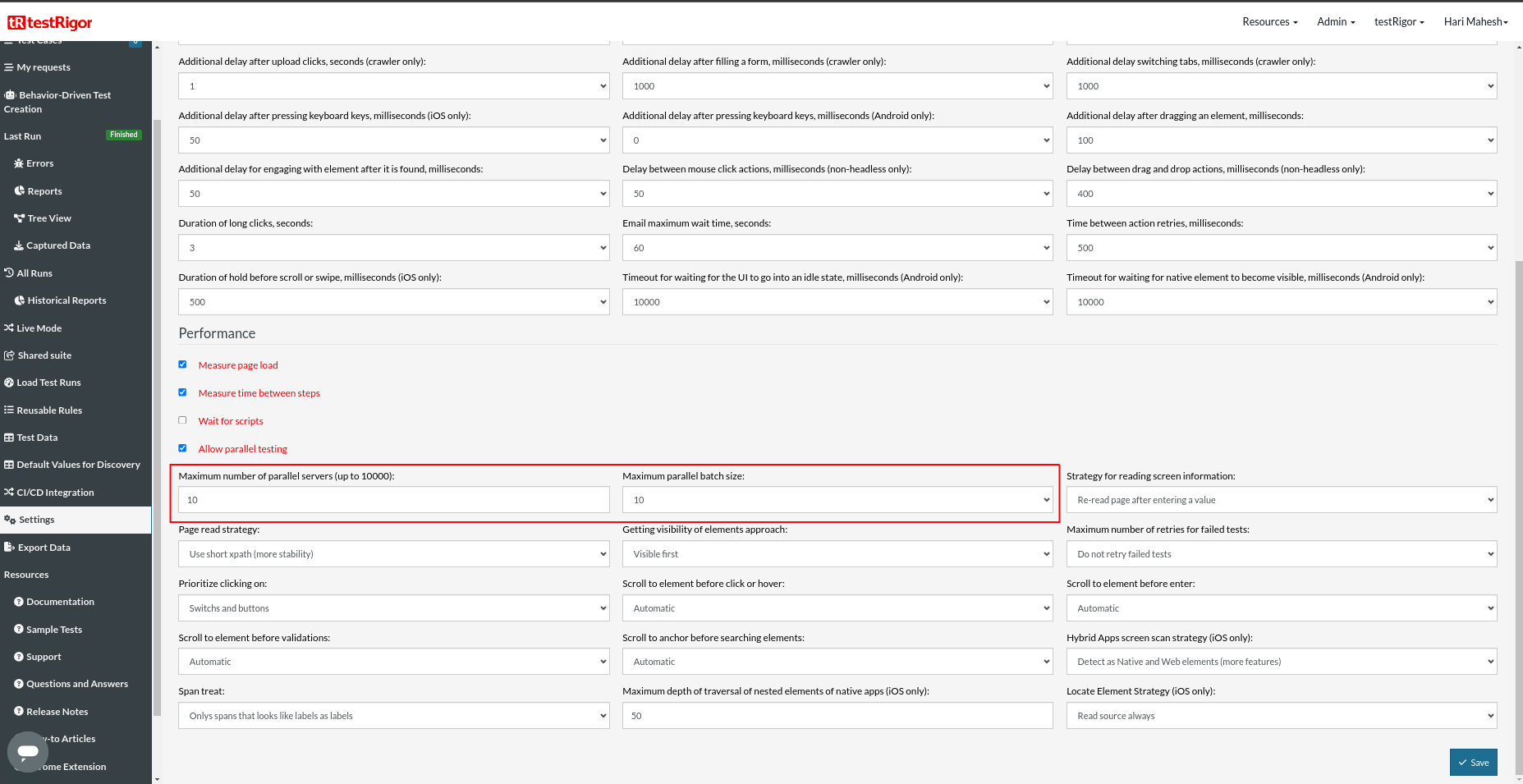Disable the Allow parallel testing checkbox
The image size is (1523, 784).
(182, 448)
